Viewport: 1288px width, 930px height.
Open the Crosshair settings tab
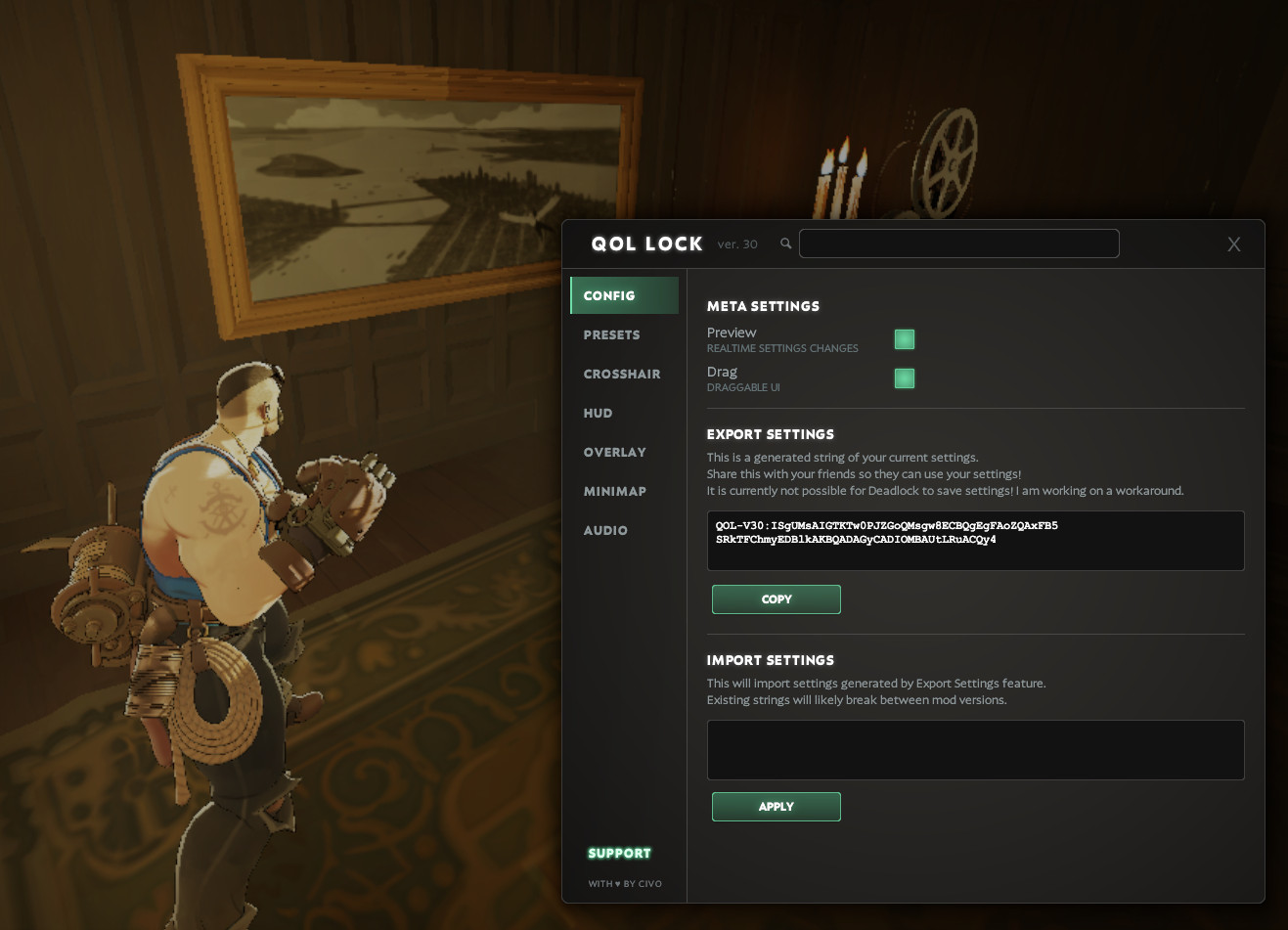tap(624, 374)
